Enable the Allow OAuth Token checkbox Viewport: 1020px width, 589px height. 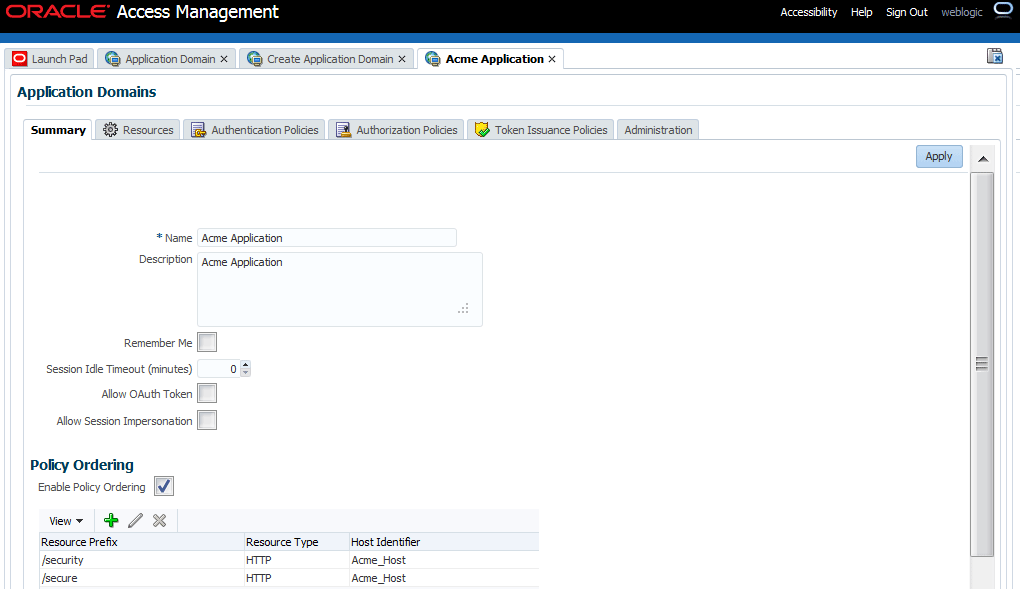[207, 393]
